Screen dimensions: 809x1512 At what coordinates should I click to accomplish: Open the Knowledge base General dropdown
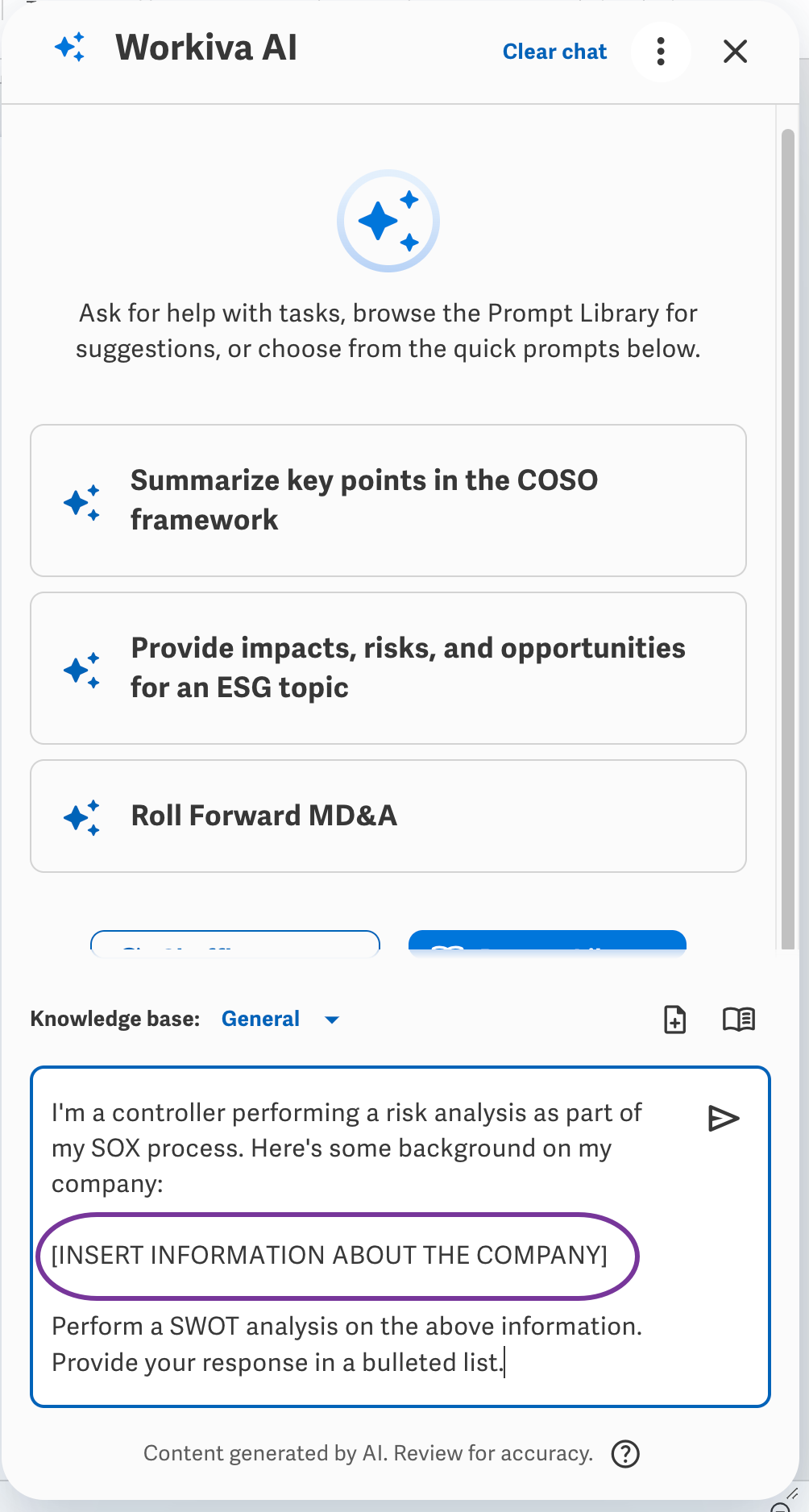click(x=260, y=1019)
